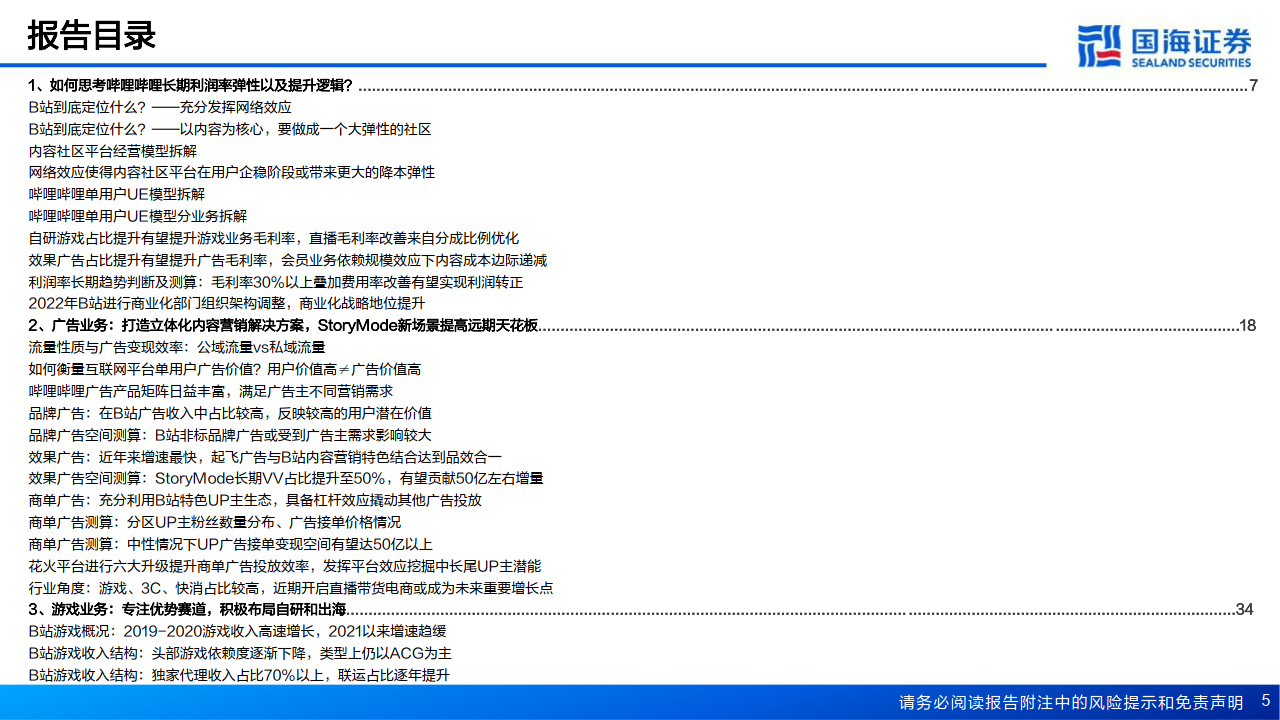Select line 效果广告占比提升有望提升广告毛利率
Screen dimensions: 1280x720
288,260
